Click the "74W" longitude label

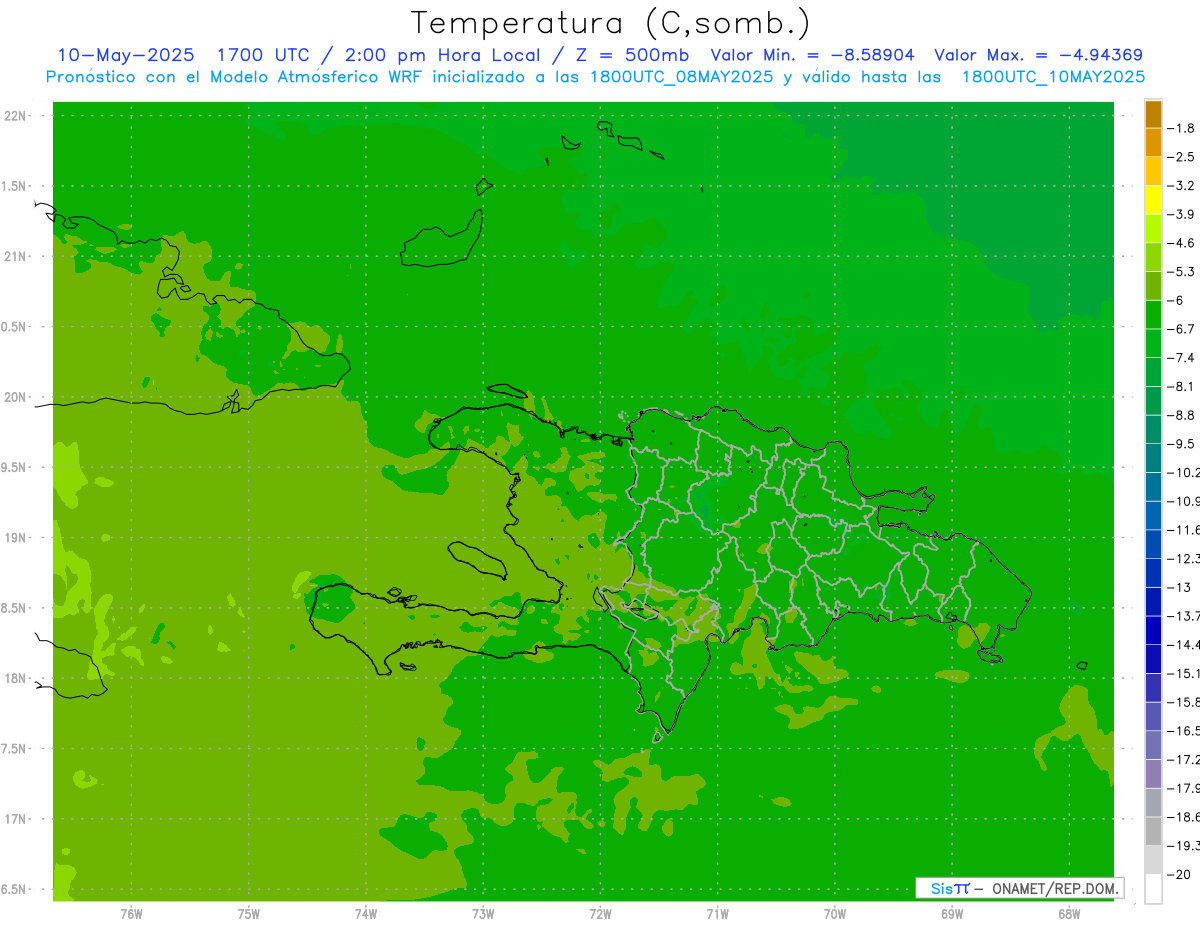pos(366,914)
